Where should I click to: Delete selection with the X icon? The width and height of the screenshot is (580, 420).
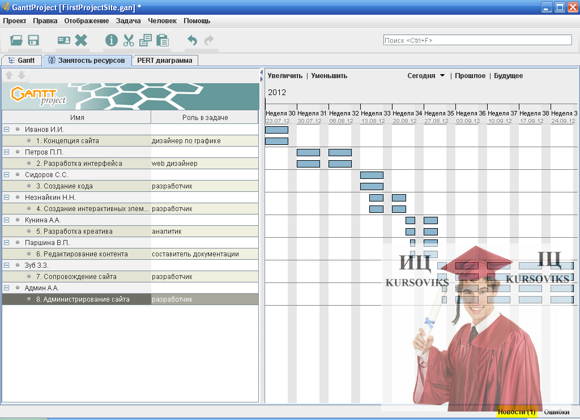coord(81,40)
